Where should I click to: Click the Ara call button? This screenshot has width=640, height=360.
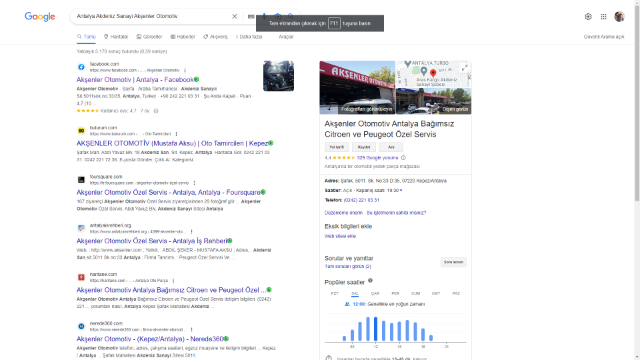[x=391, y=147]
